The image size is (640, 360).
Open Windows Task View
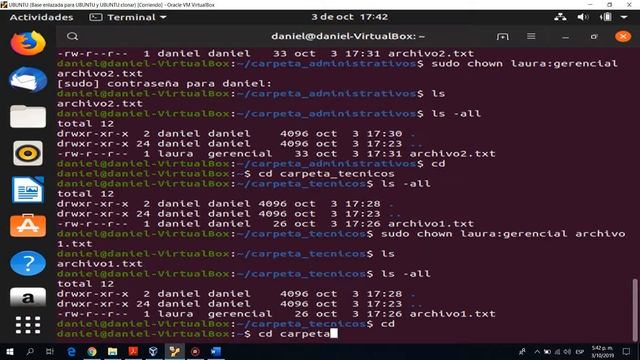coord(50,351)
